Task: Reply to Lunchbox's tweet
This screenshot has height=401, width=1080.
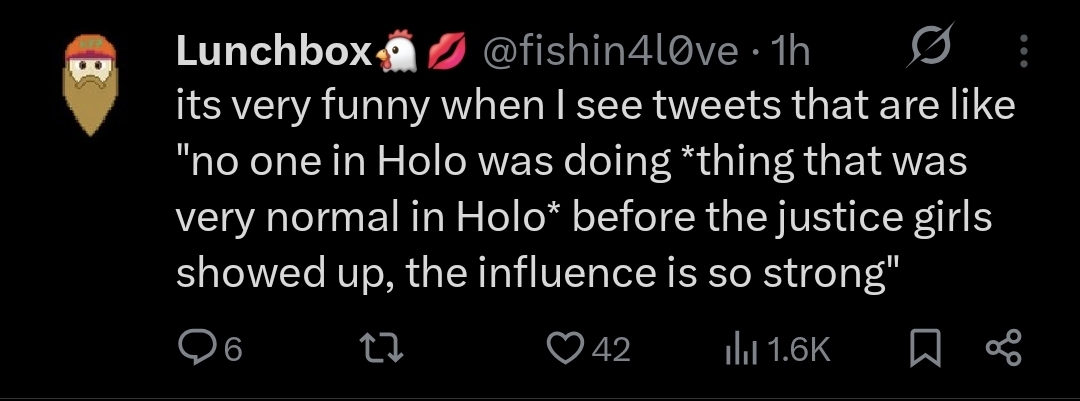Action: [193, 348]
